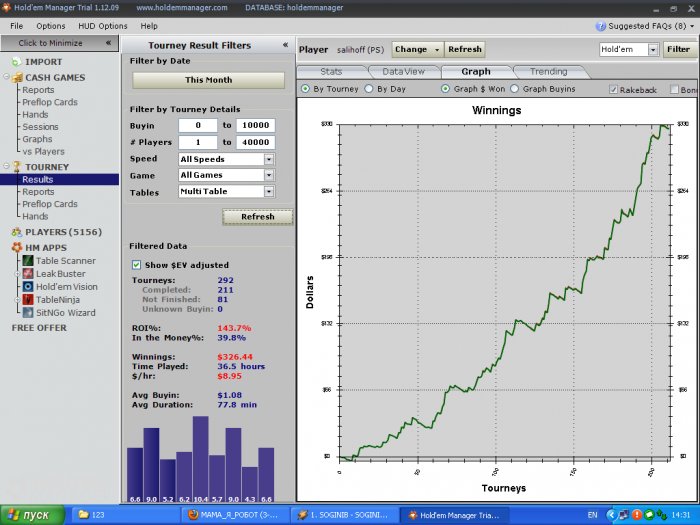Choose the Graph Buyins radio option
The width and height of the screenshot is (700, 525).
coord(515,89)
